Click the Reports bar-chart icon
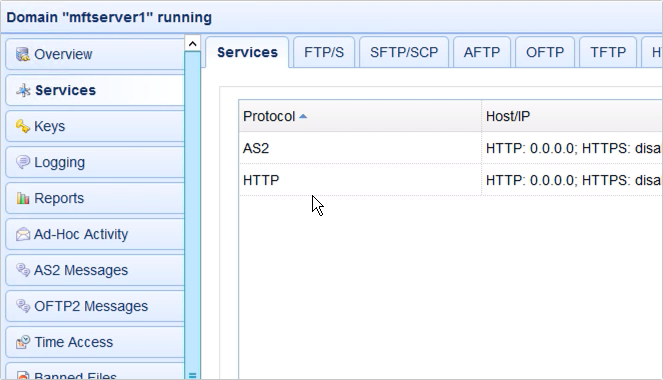The height and width of the screenshot is (380, 663). click(x=23, y=198)
